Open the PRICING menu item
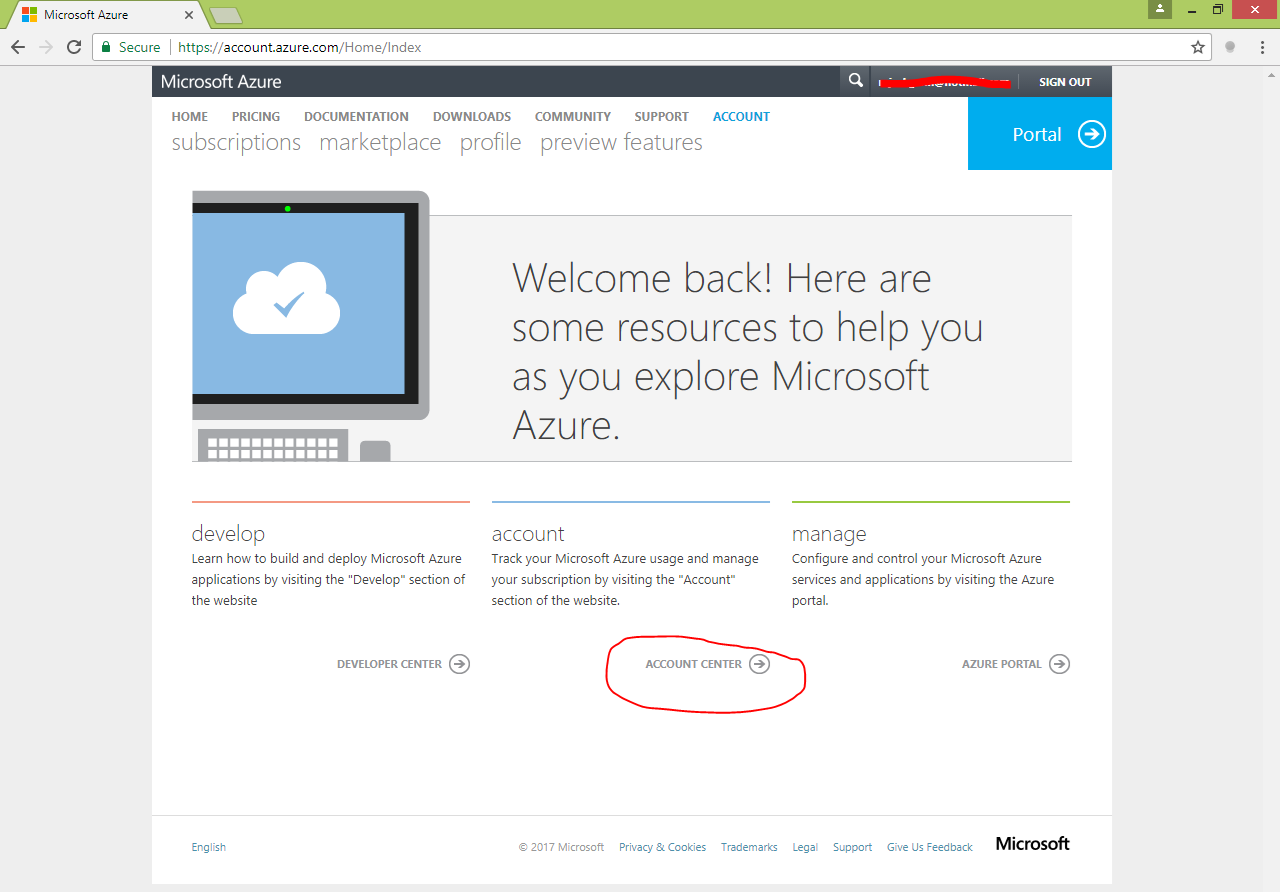Viewport: 1280px width, 892px height. pos(255,116)
